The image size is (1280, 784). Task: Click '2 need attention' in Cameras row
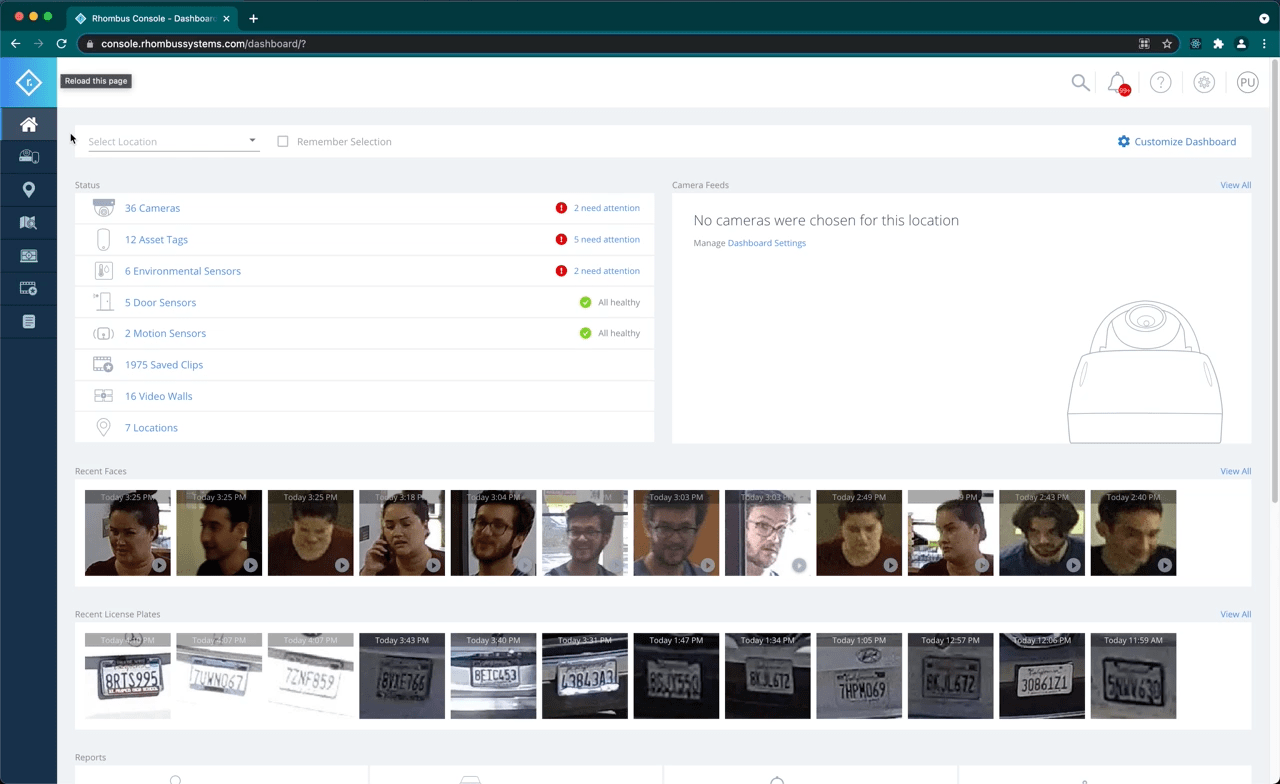[x=606, y=208]
